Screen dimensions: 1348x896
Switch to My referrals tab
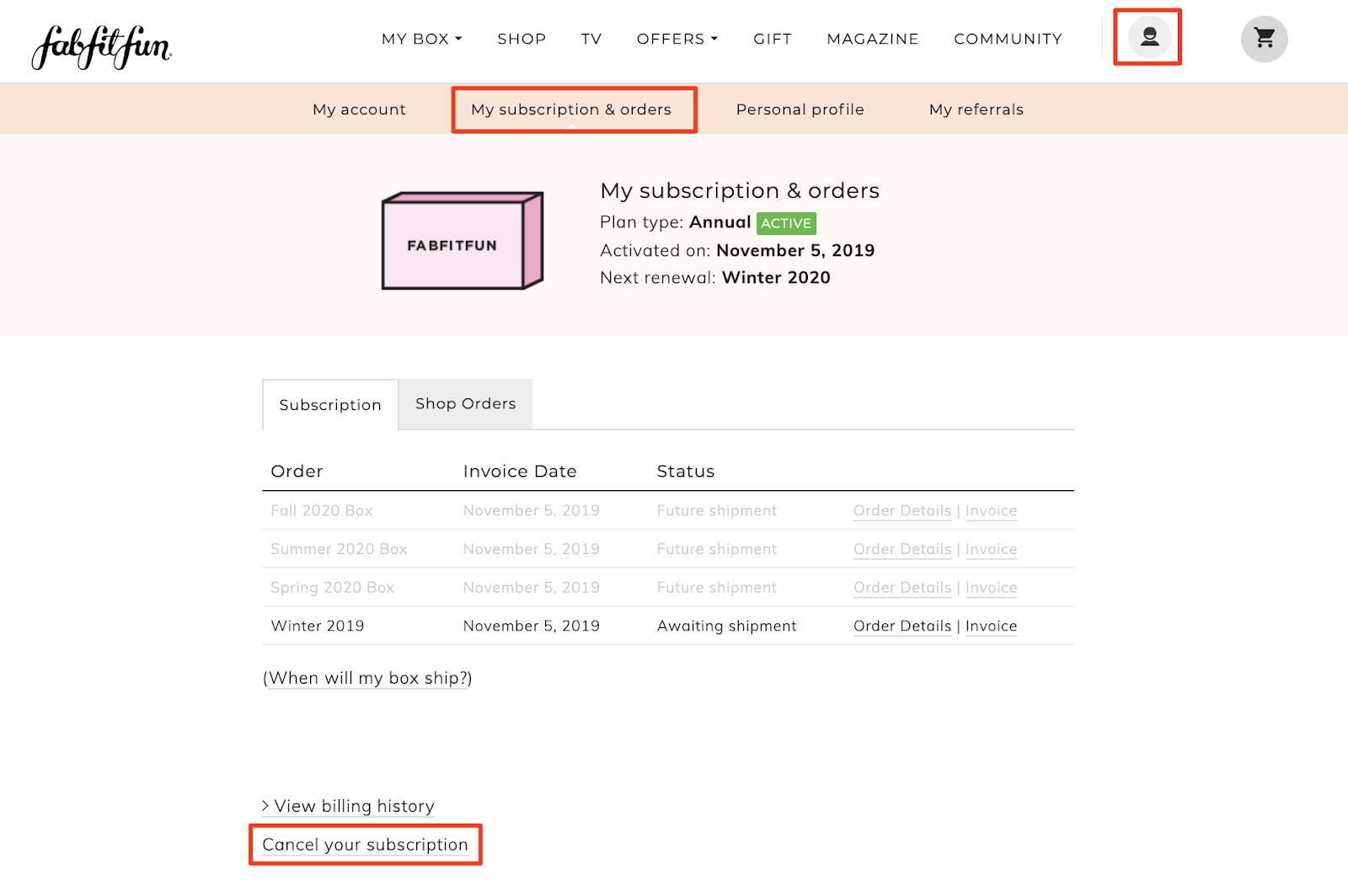pyautogui.click(x=976, y=109)
